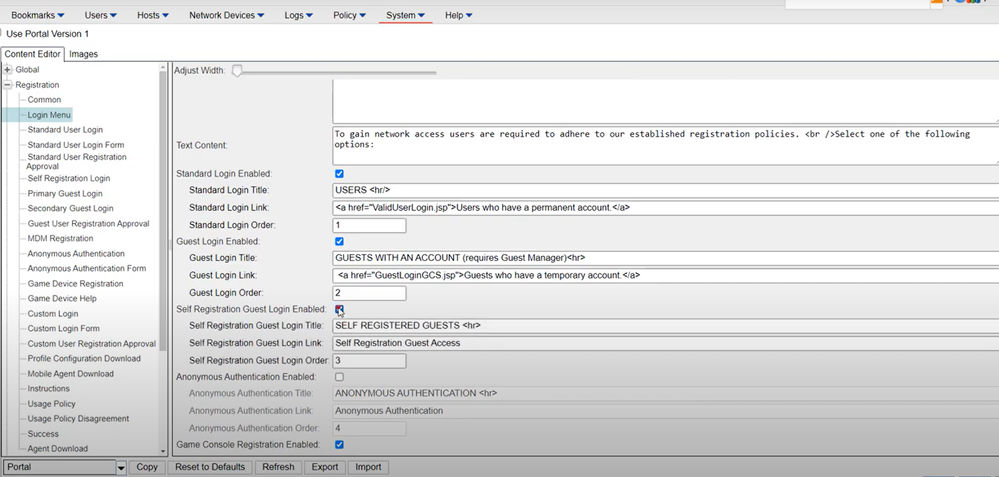Select MDM Registration tree item
This screenshot has height=477, width=999.
click(61, 239)
